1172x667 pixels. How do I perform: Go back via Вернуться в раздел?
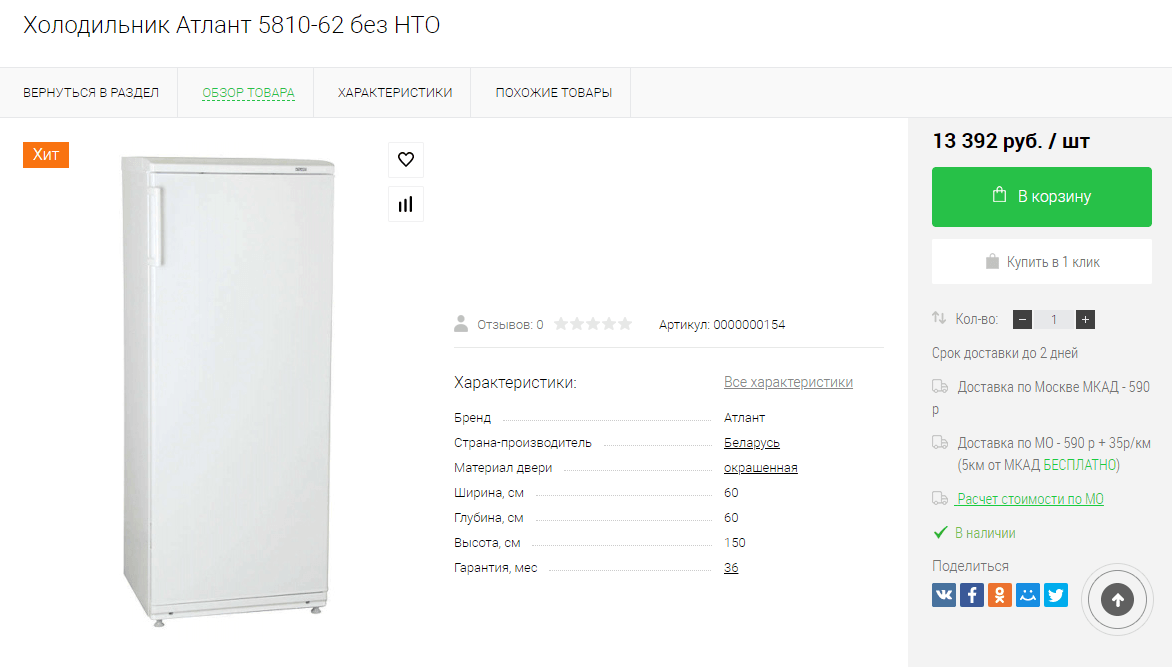tap(91, 93)
